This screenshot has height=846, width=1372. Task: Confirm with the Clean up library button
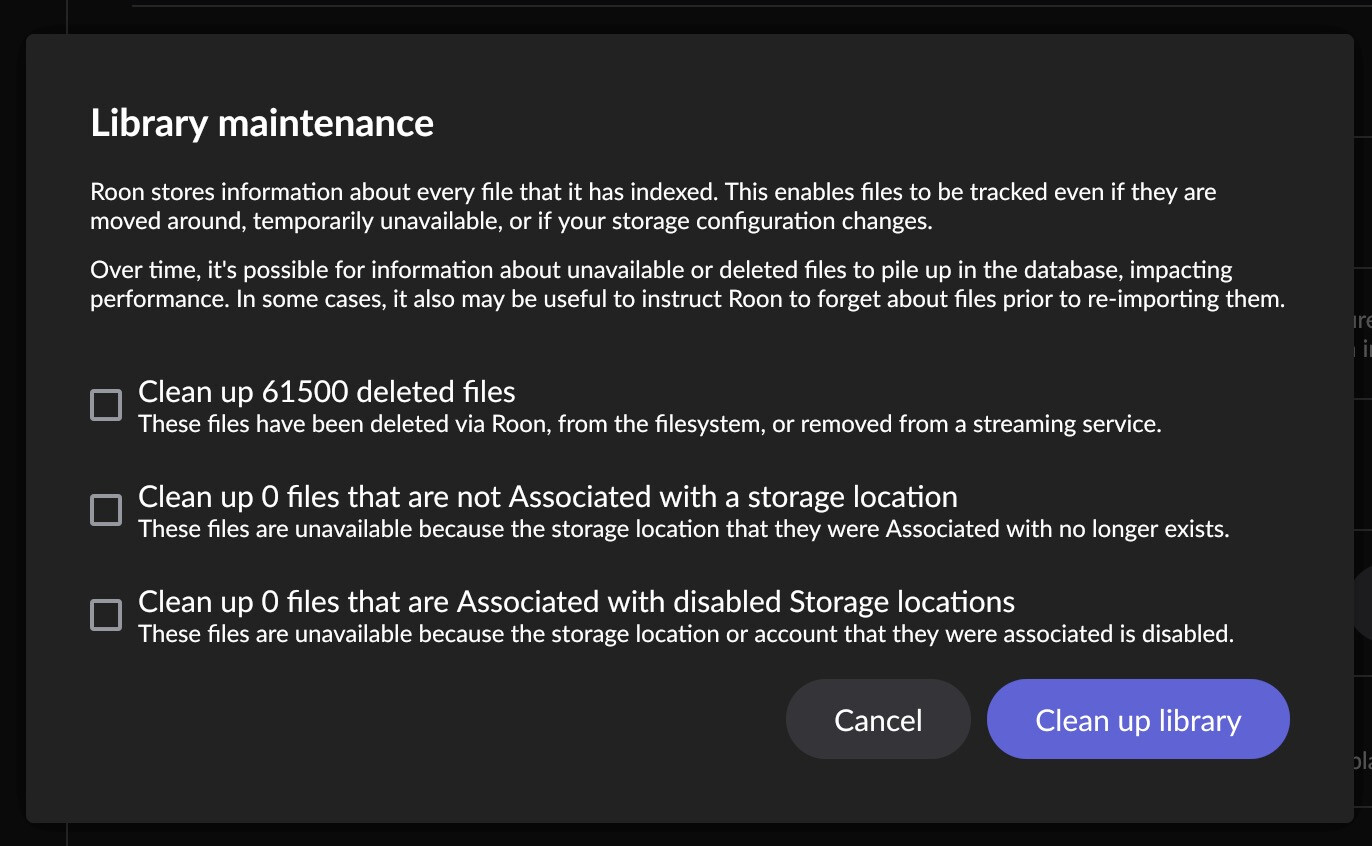tap(1138, 720)
